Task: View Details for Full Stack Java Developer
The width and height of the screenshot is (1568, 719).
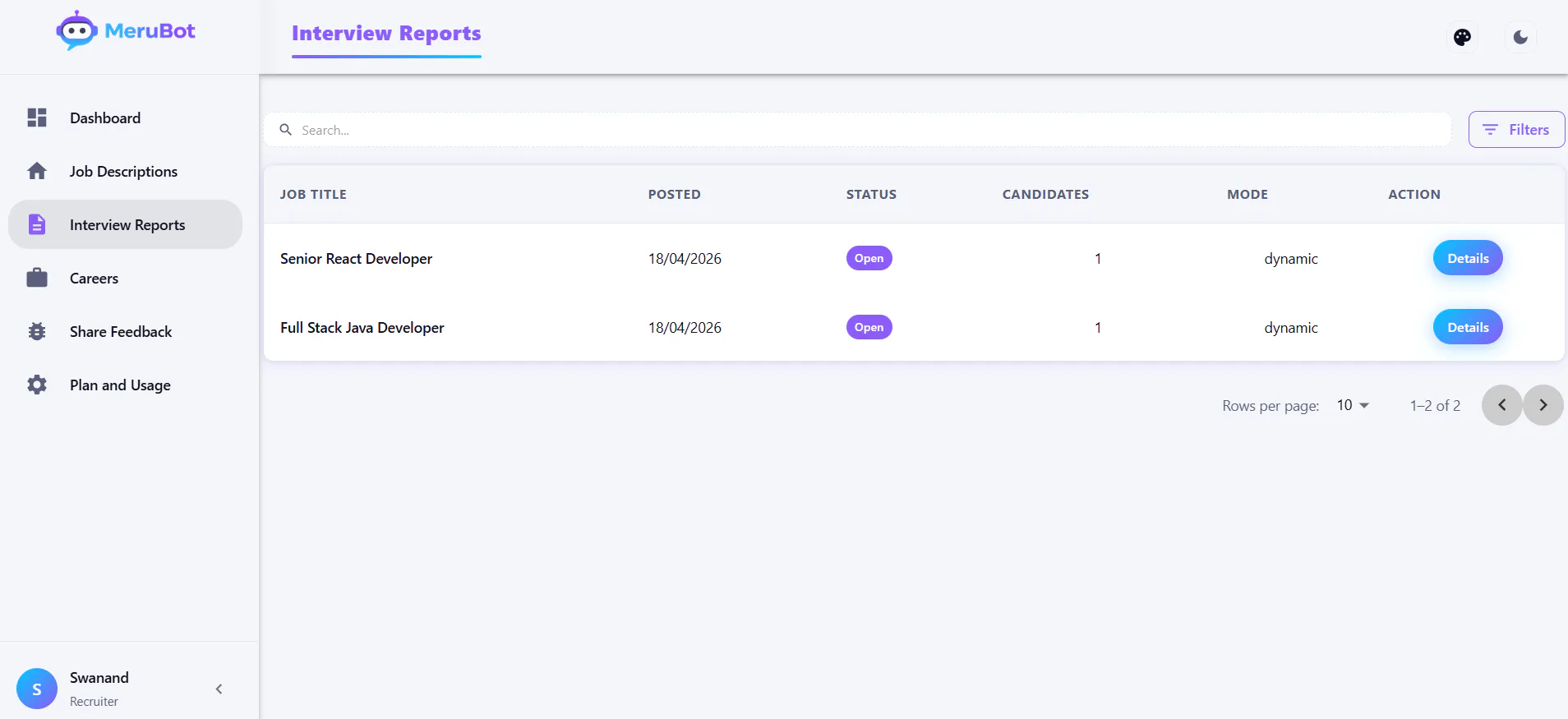Action: point(1468,327)
